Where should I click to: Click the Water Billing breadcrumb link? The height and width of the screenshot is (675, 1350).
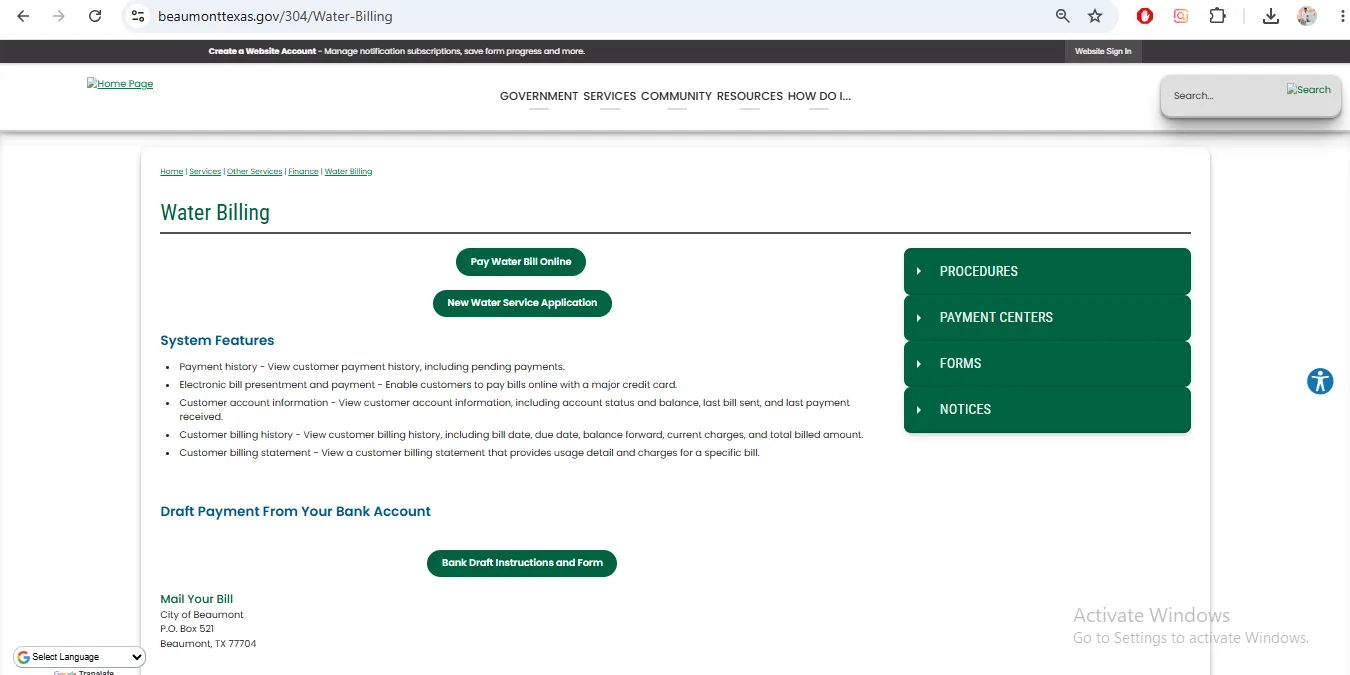click(348, 172)
